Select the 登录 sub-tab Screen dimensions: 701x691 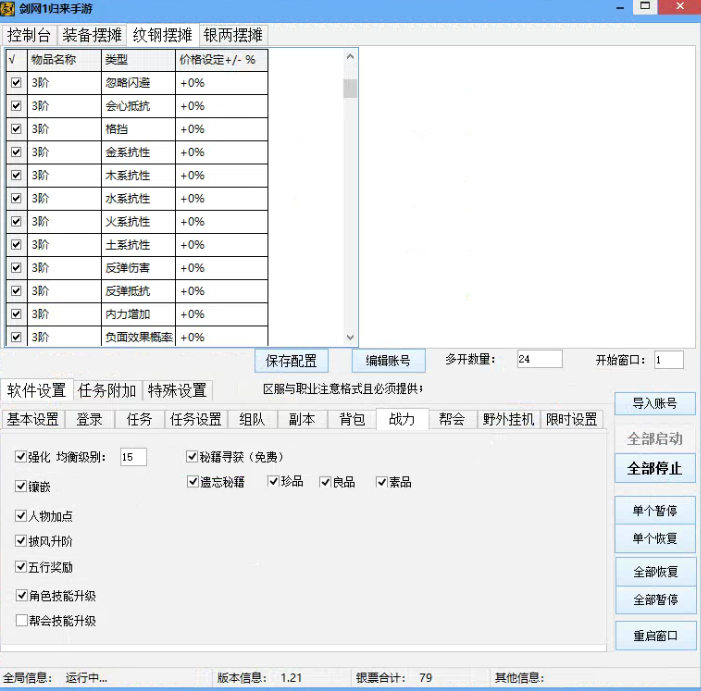point(89,420)
